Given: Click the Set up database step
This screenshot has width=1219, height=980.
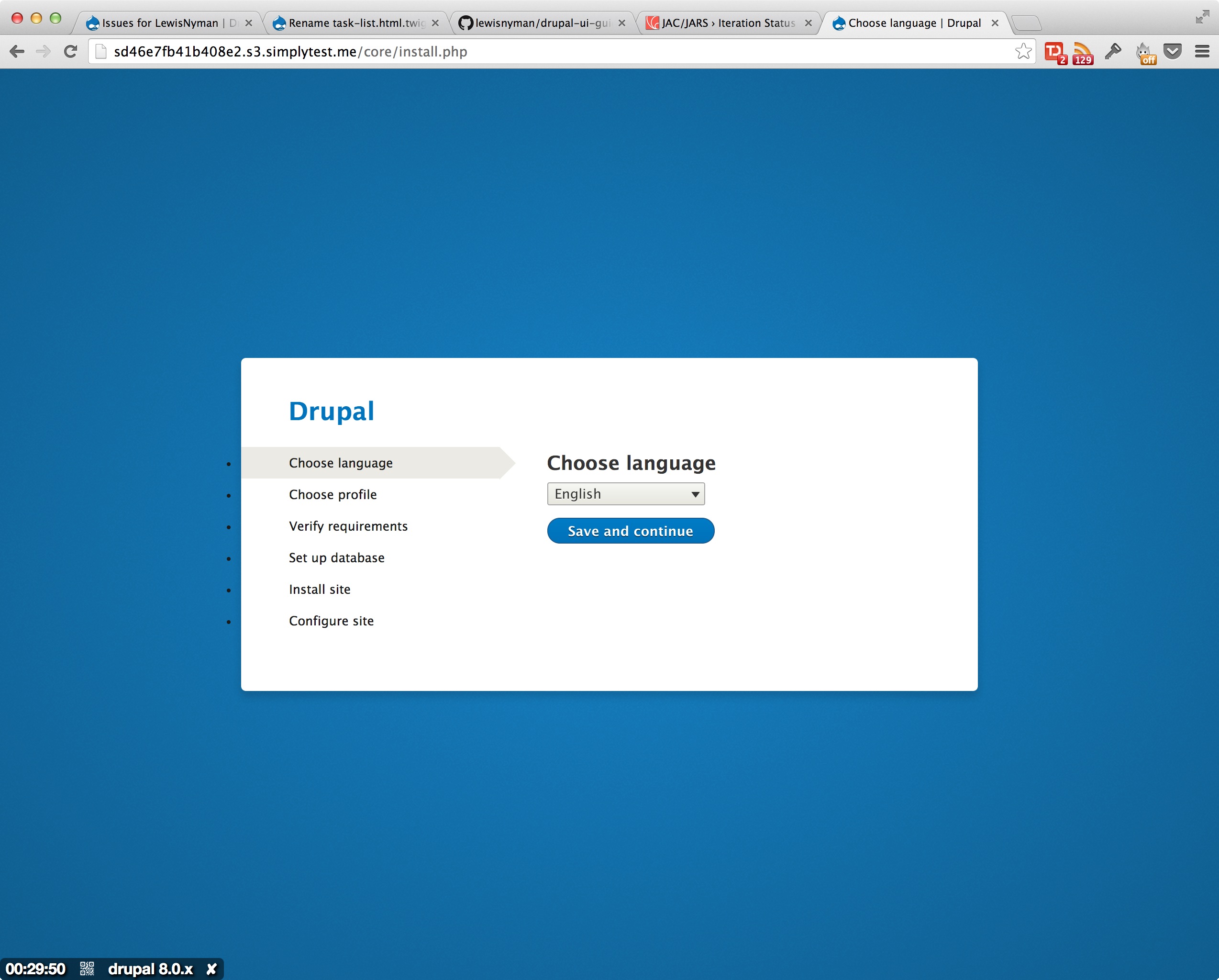Looking at the screenshot, I should 336,557.
